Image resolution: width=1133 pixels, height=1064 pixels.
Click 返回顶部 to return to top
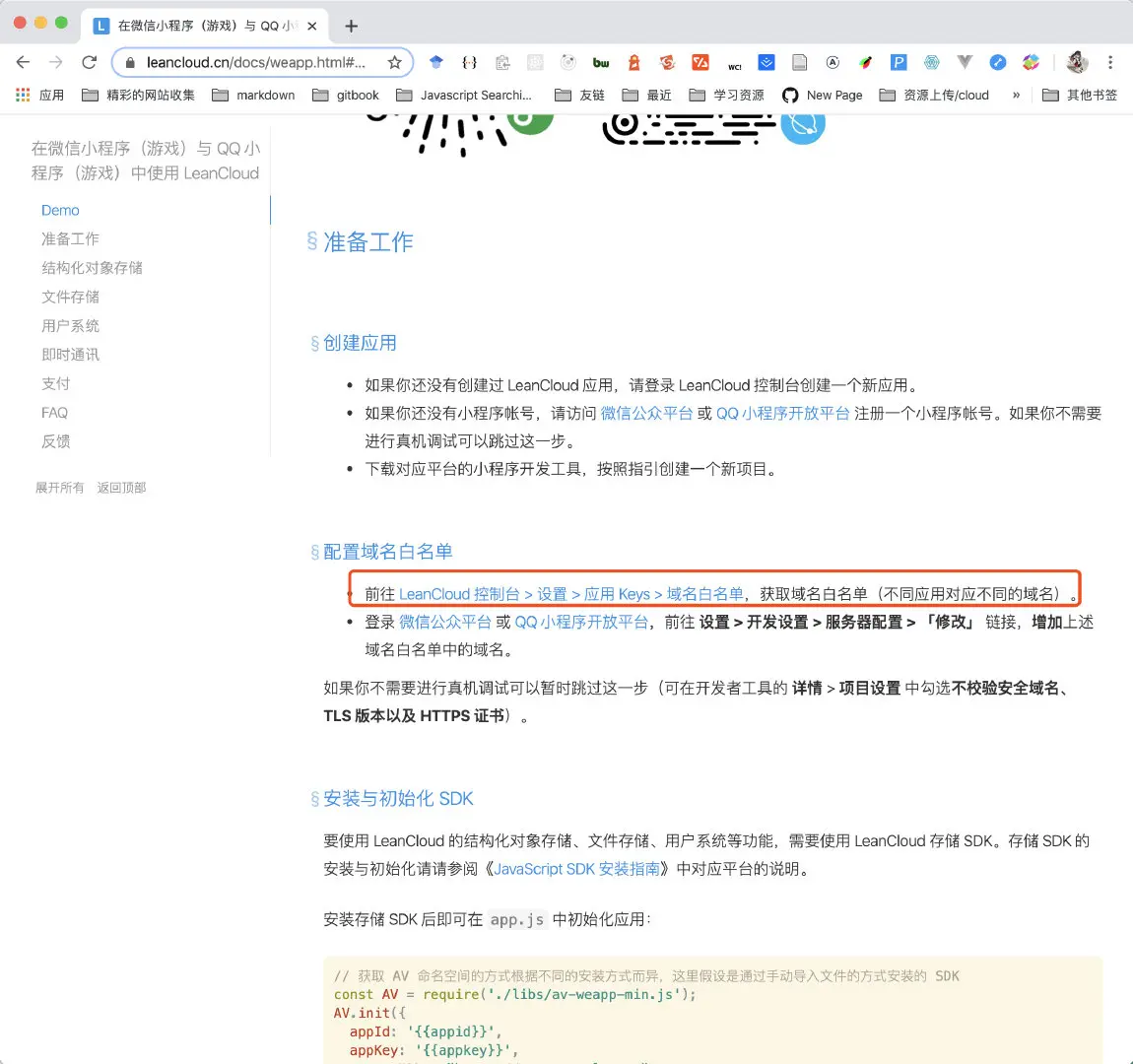pyautogui.click(x=121, y=488)
